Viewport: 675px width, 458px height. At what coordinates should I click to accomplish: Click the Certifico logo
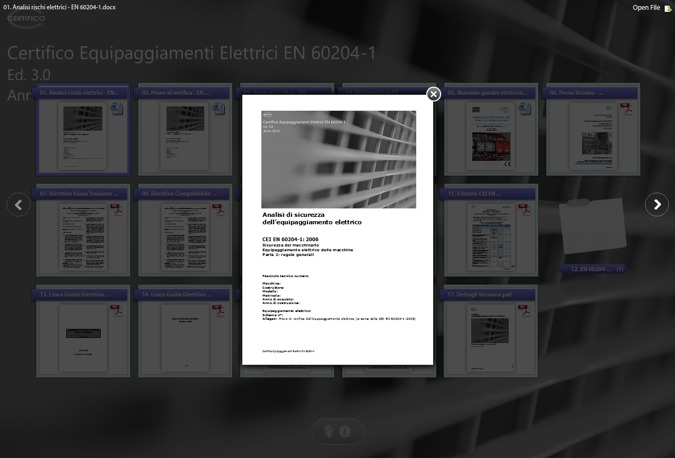25,20
